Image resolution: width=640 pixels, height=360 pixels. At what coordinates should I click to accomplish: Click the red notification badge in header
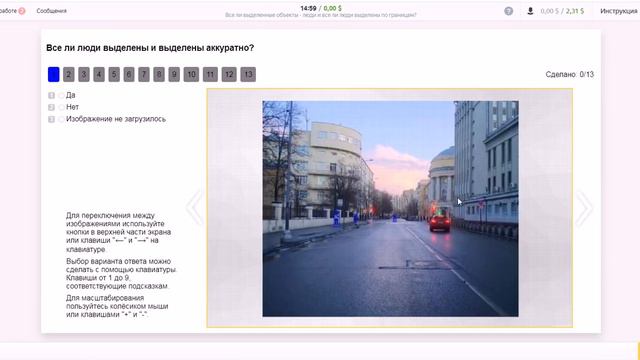coord(22,11)
